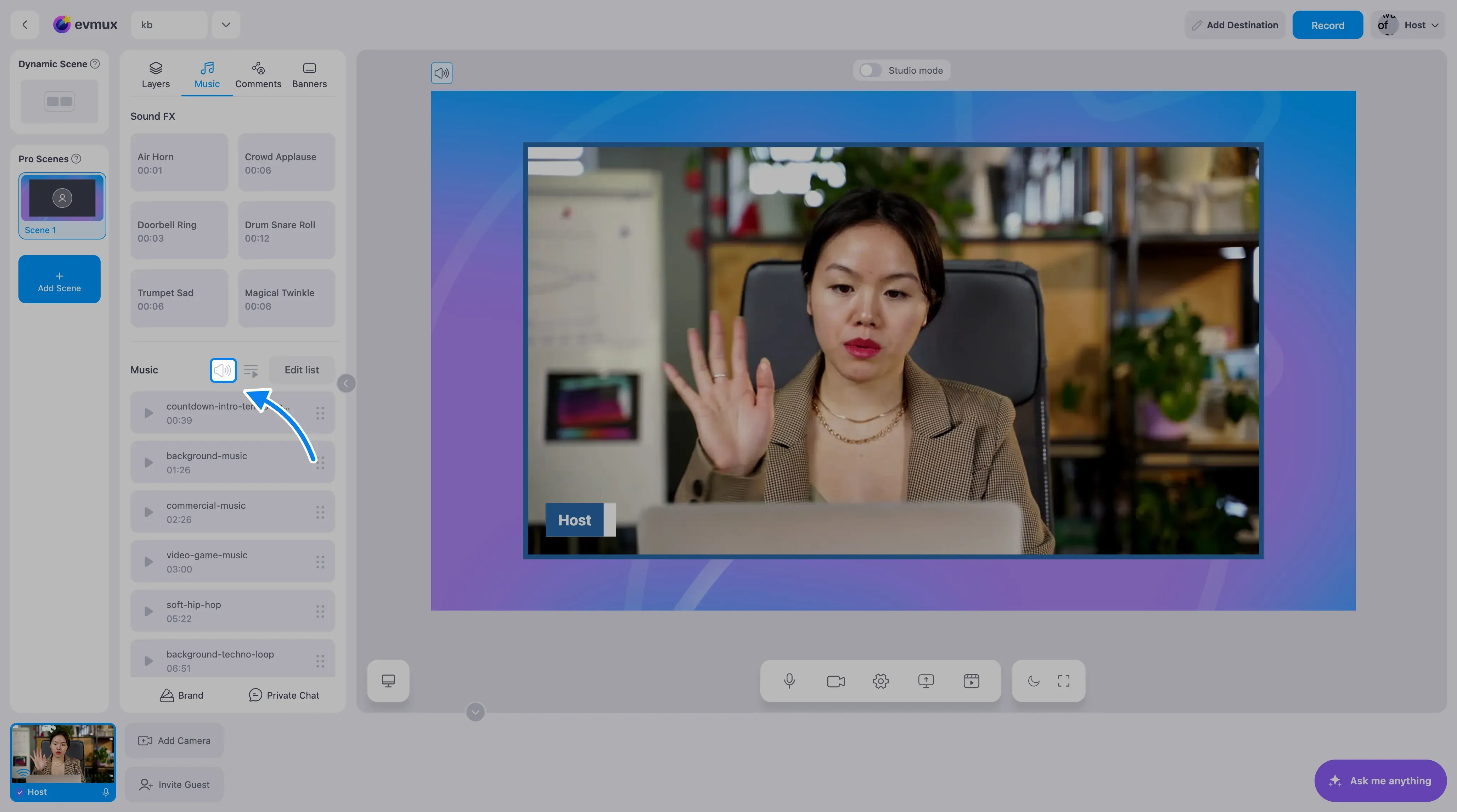
Task: Play the background-music track
Action: [x=148, y=463]
